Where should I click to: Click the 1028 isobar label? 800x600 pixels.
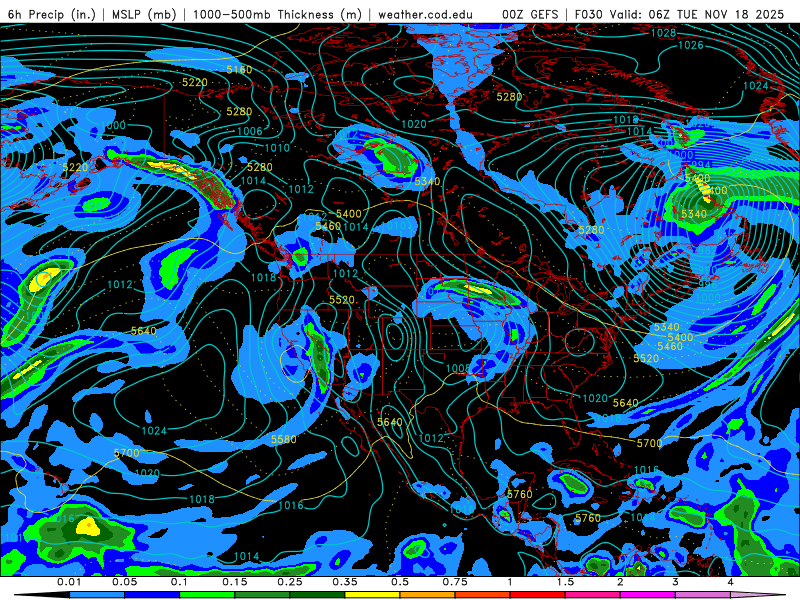[663, 33]
